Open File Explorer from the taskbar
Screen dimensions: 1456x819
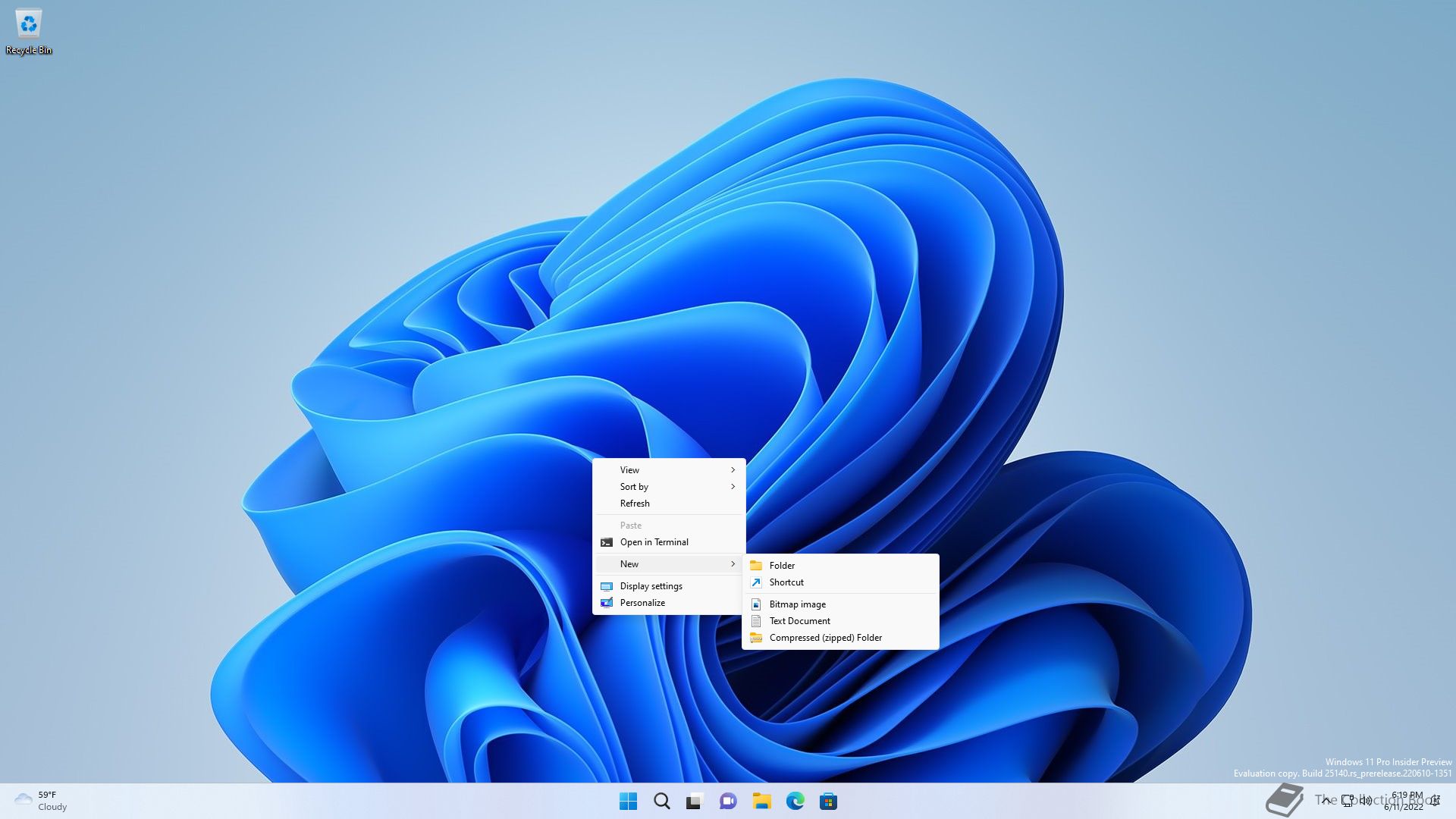(x=761, y=801)
